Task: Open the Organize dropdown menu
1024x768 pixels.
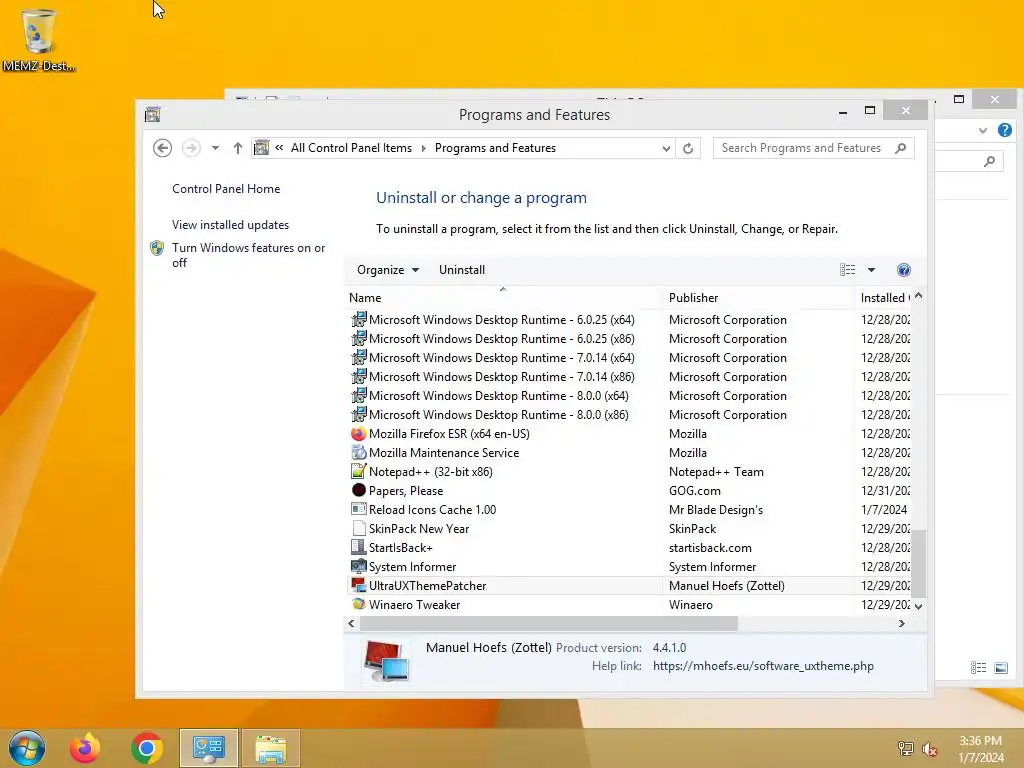Action: (388, 270)
